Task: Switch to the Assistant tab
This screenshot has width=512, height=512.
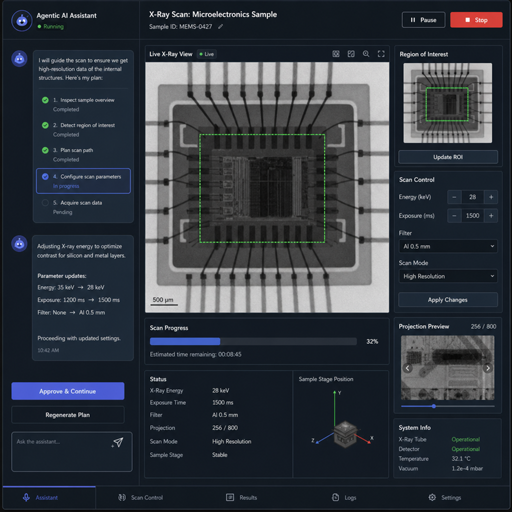Action: pyautogui.click(x=49, y=498)
